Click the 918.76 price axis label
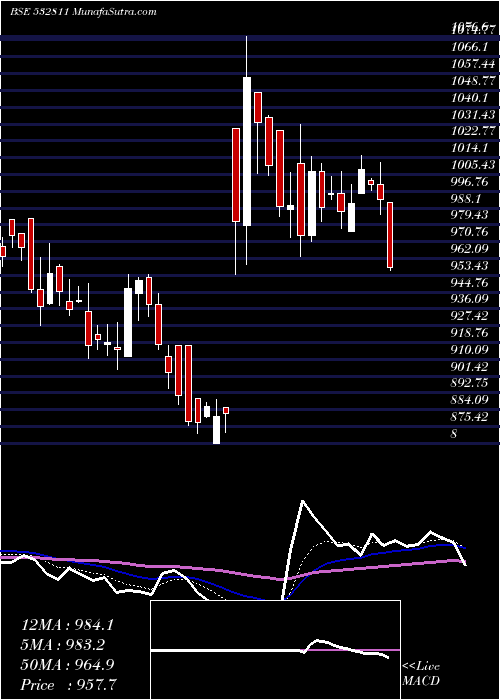 pos(470,333)
